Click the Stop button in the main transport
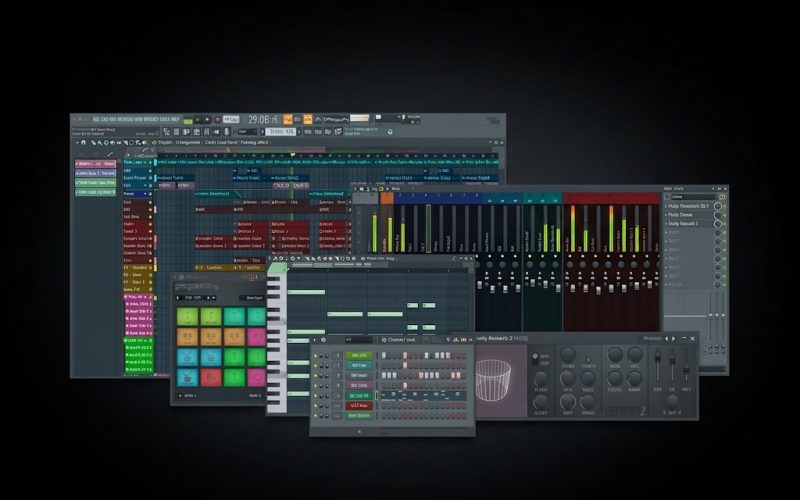Screen dimensions: 800x500 click(207, 119)
